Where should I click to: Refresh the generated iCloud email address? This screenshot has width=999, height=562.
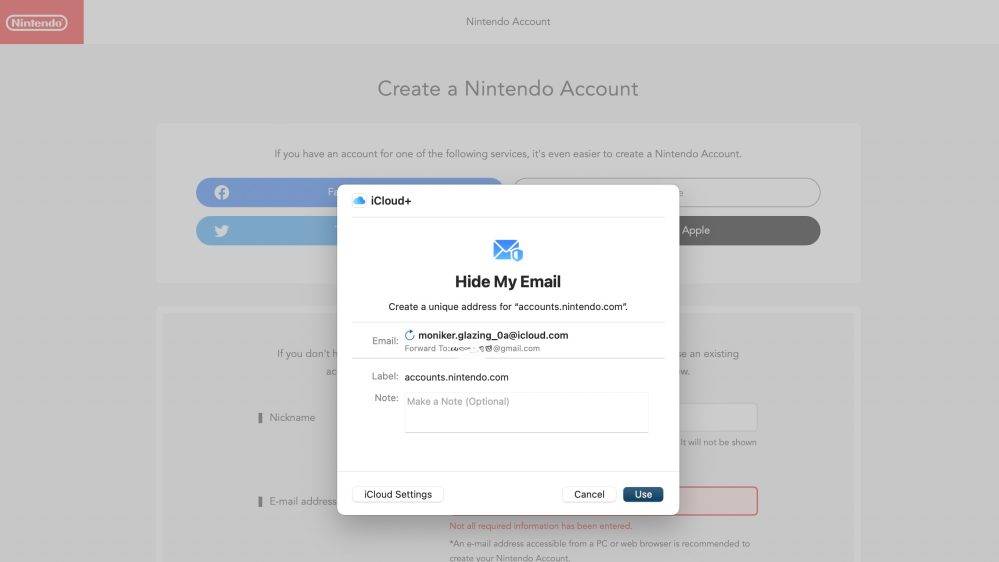tap(410, 335)
